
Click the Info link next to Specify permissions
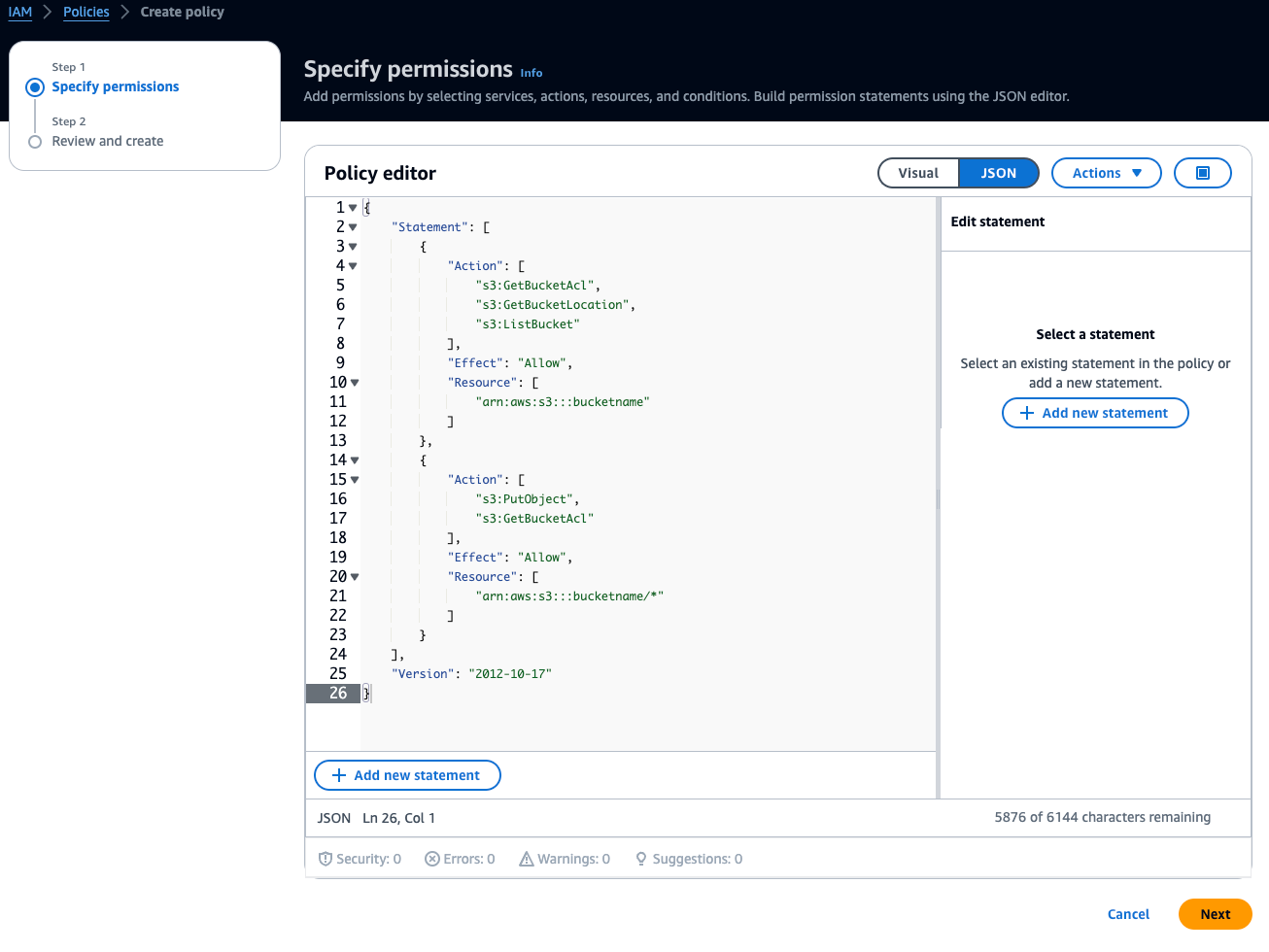(531, 73)
